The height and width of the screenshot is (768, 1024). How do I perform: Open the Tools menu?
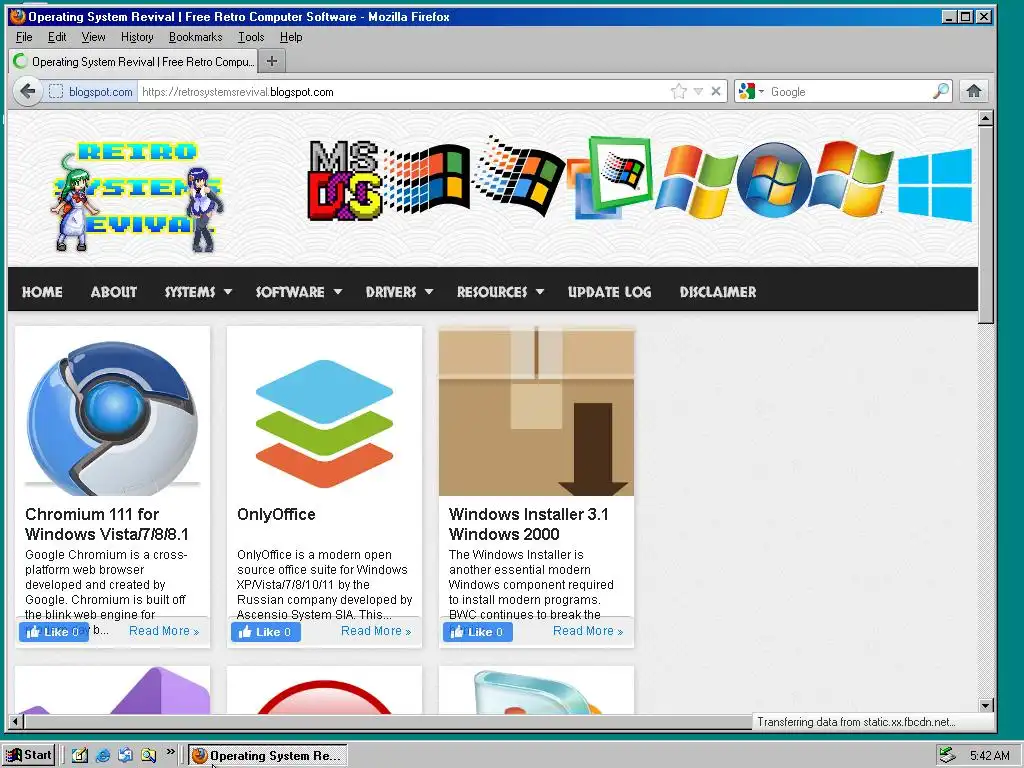coord(251,37)
